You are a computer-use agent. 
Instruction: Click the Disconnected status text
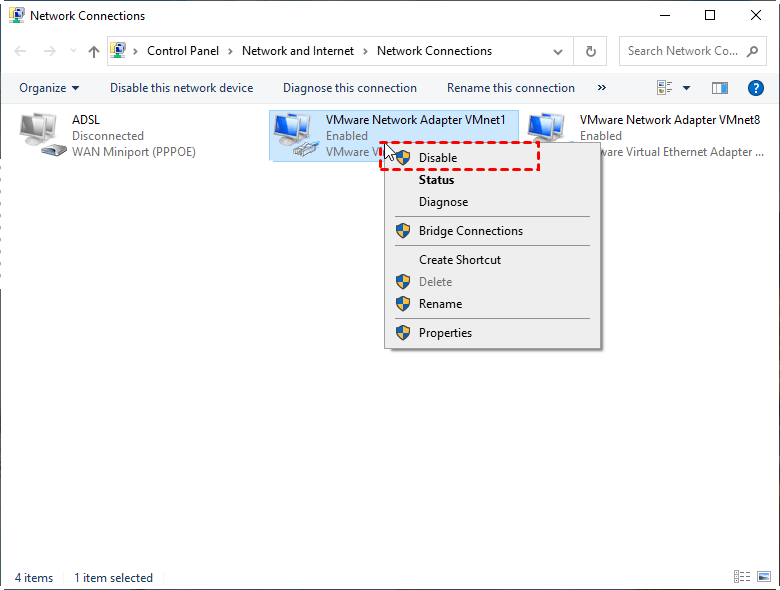click(x=108, y=136)
